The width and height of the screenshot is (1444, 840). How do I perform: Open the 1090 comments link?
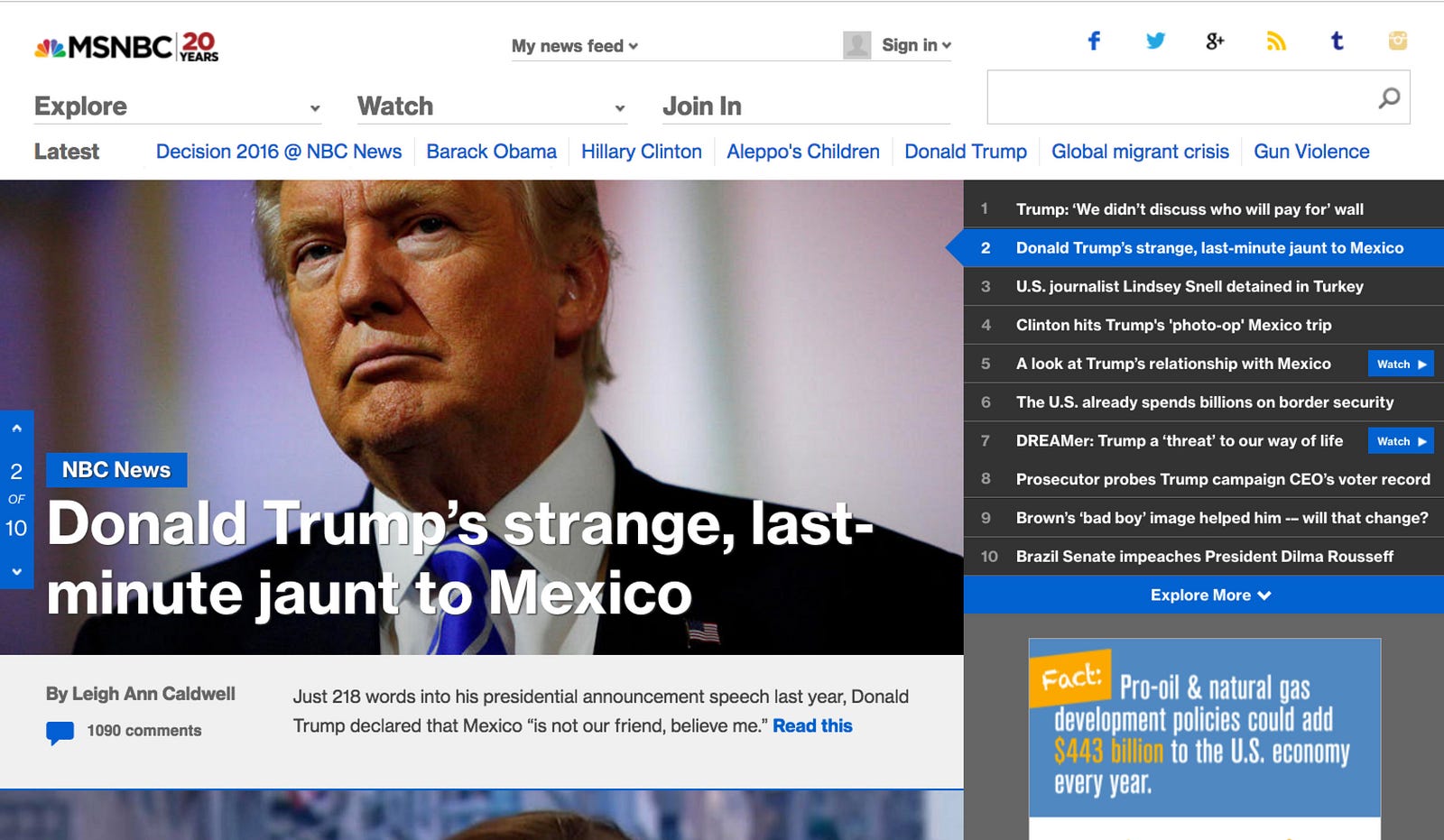[144, 731]
